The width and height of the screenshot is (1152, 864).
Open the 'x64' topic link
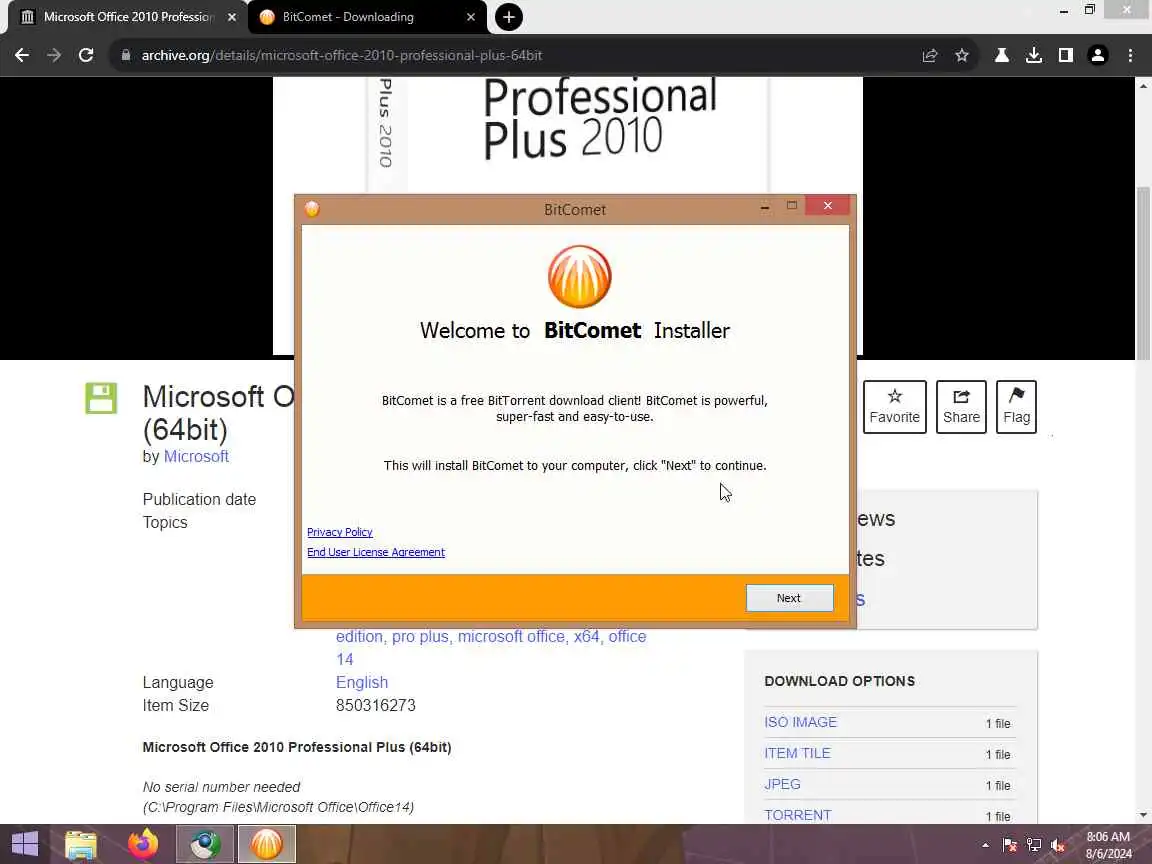click(586, 636)
